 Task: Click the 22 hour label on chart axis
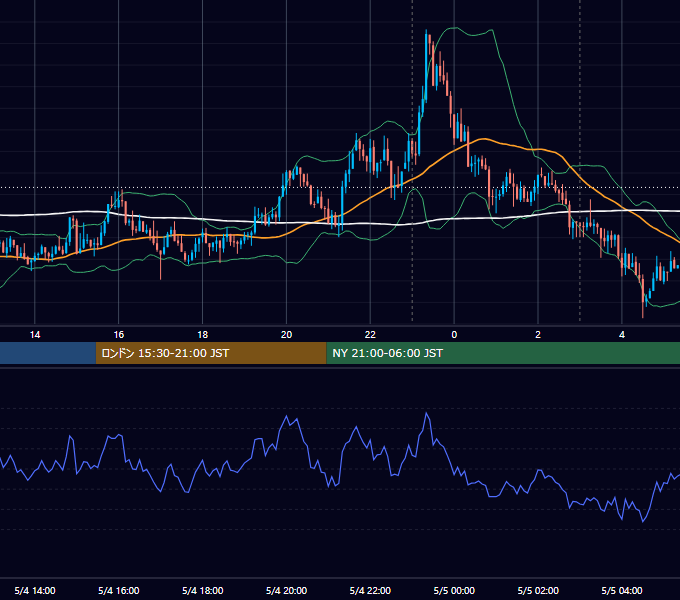coord(370,335)
